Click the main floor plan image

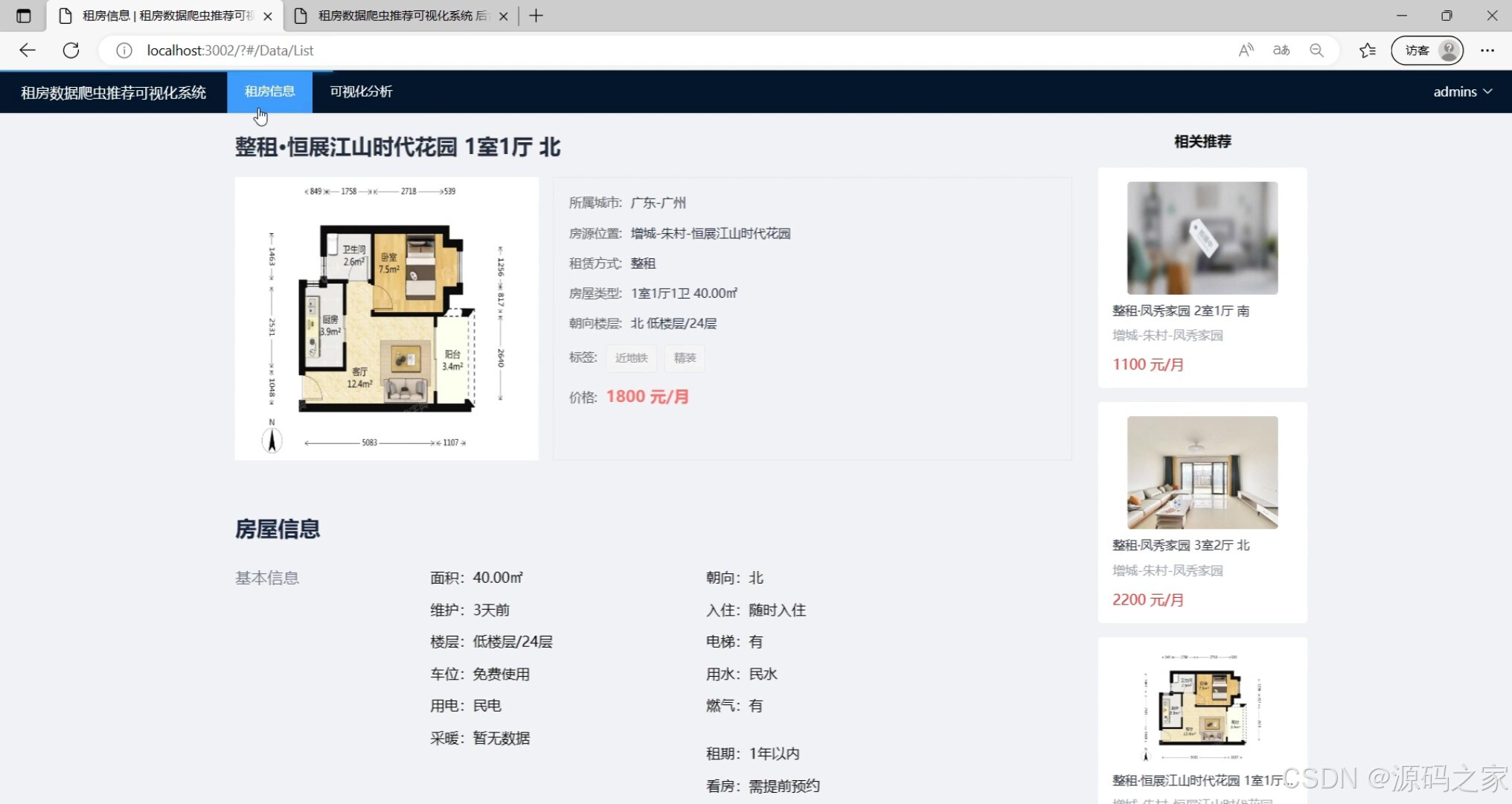coord(386,318)
